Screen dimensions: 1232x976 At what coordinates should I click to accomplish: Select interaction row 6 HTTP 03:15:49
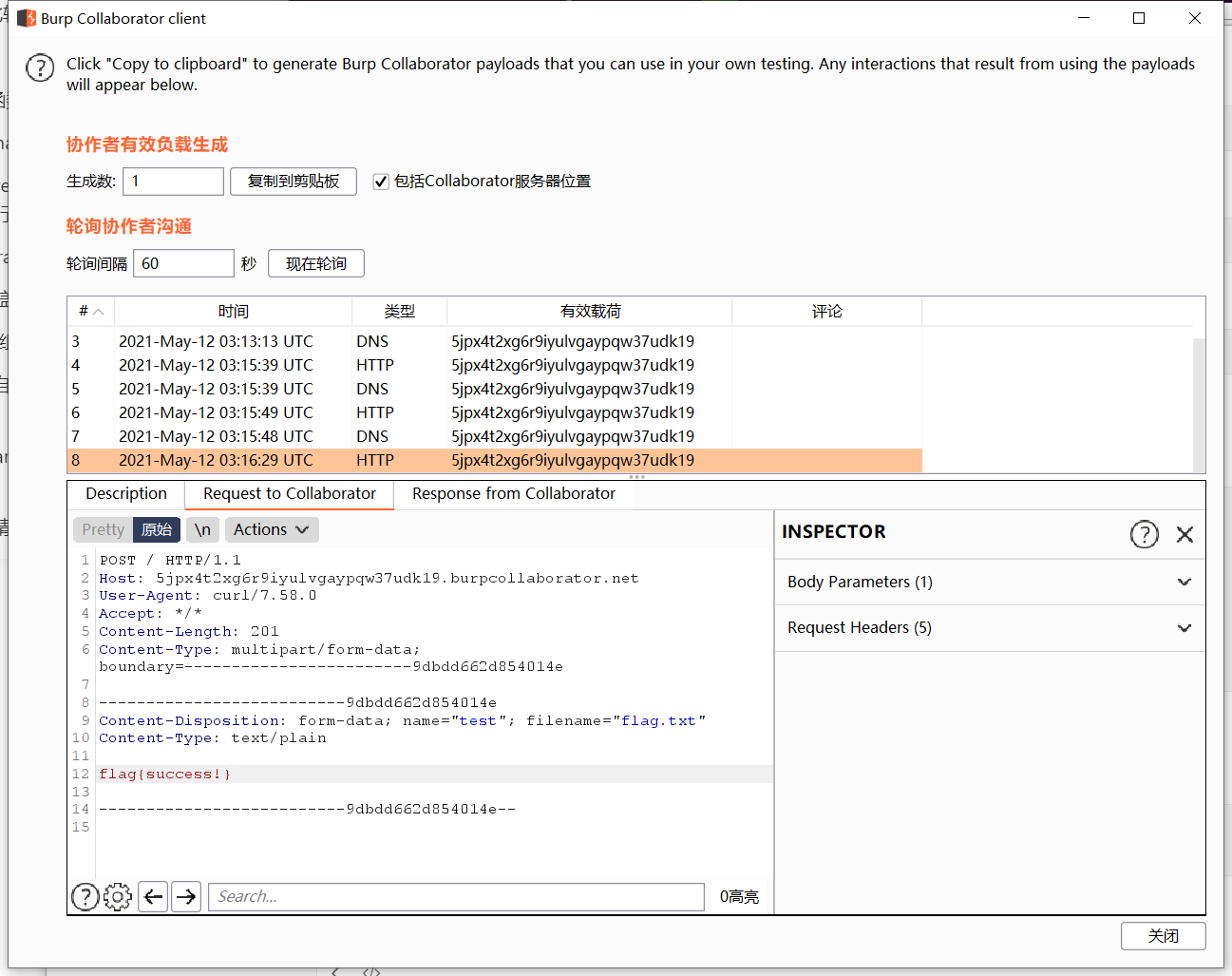494,412
